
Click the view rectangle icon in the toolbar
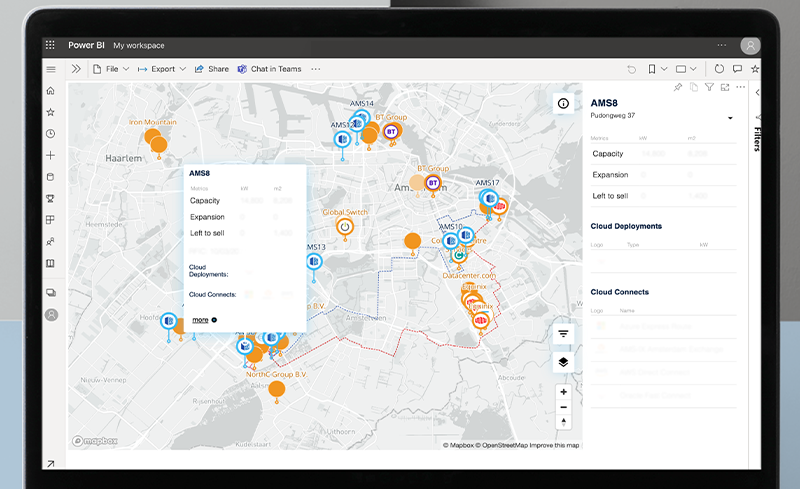(x=681, y=69)
